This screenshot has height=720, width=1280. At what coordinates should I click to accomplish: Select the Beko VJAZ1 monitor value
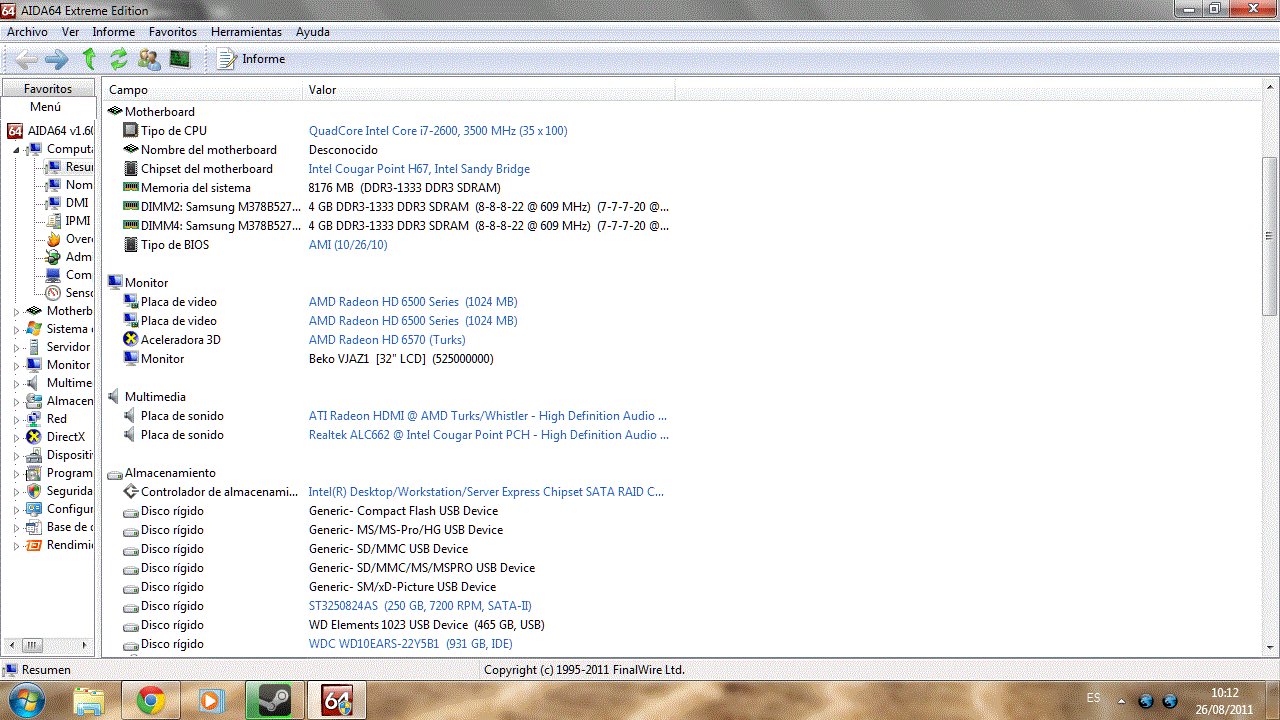click(x=401, y=359)
